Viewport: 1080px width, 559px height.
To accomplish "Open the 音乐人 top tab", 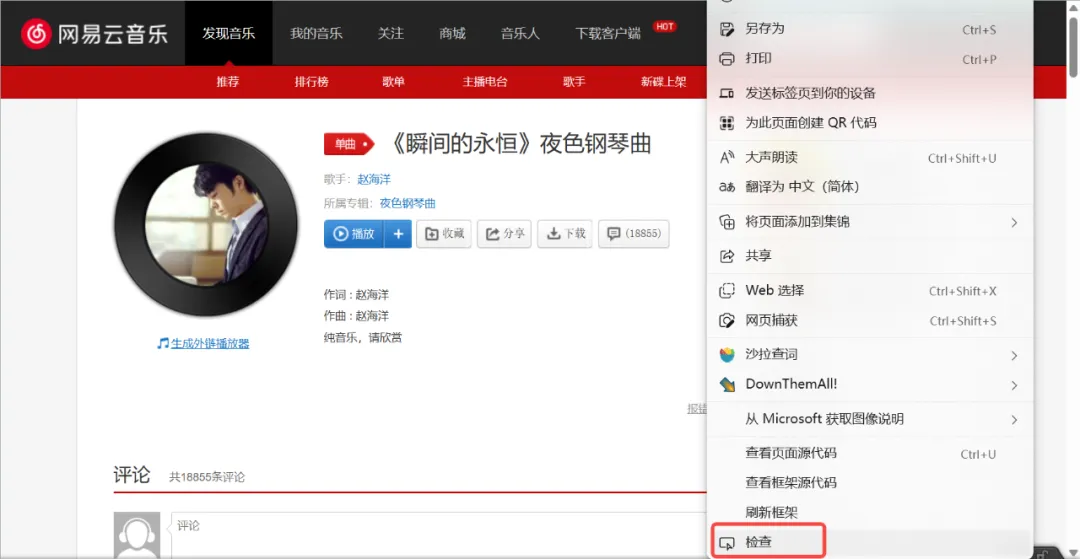I will (520, 33).
